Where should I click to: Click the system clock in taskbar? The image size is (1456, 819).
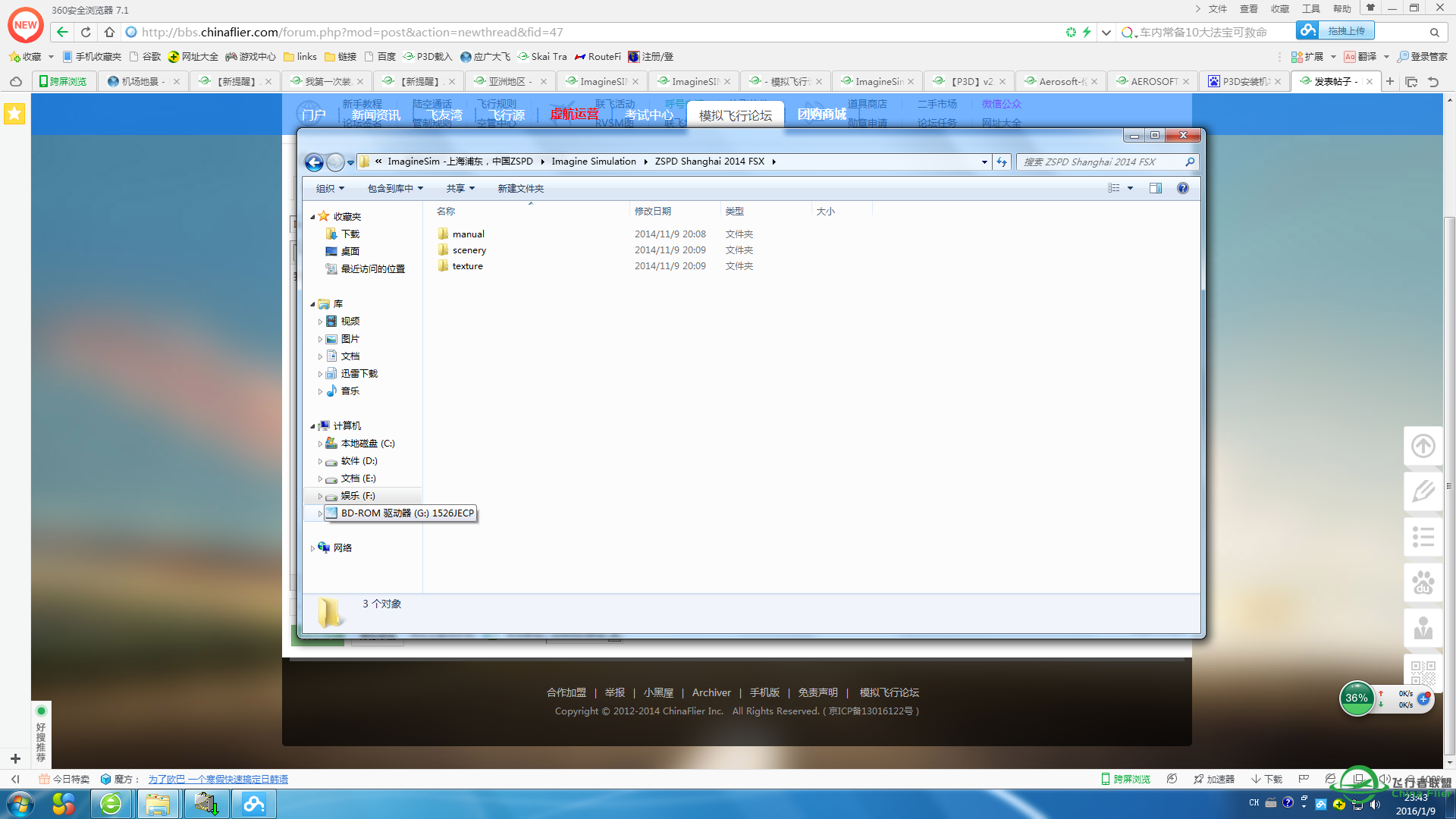tap(1415, 804)
